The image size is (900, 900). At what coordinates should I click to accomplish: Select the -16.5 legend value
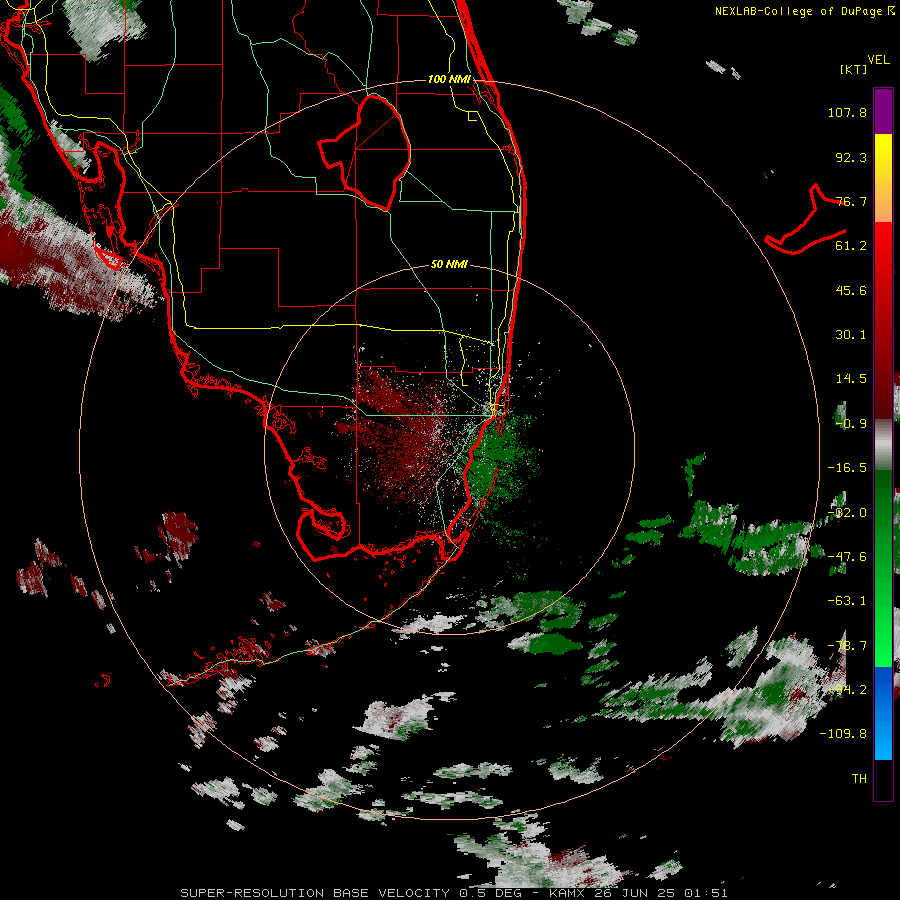(x=847, y=468)
